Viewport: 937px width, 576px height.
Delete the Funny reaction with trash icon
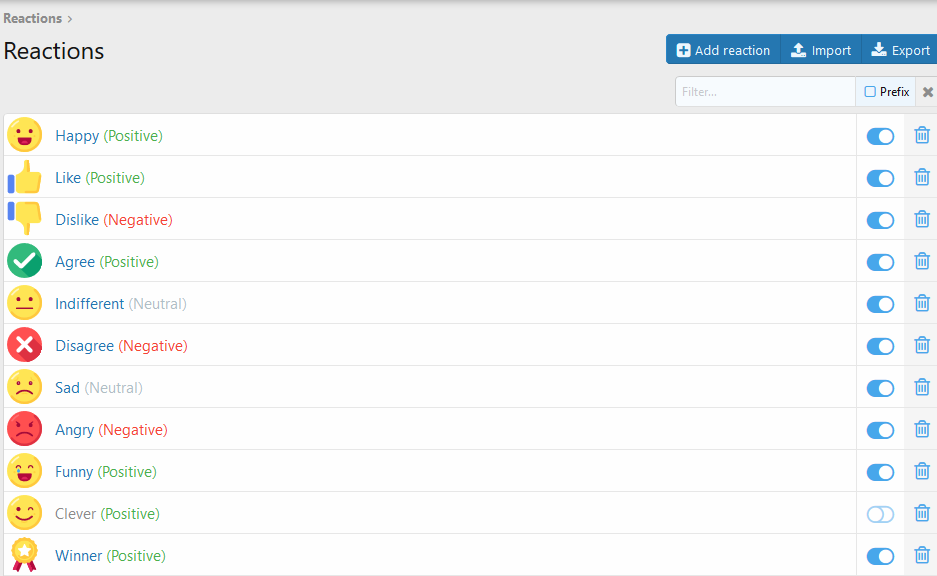tap(922, 471)
